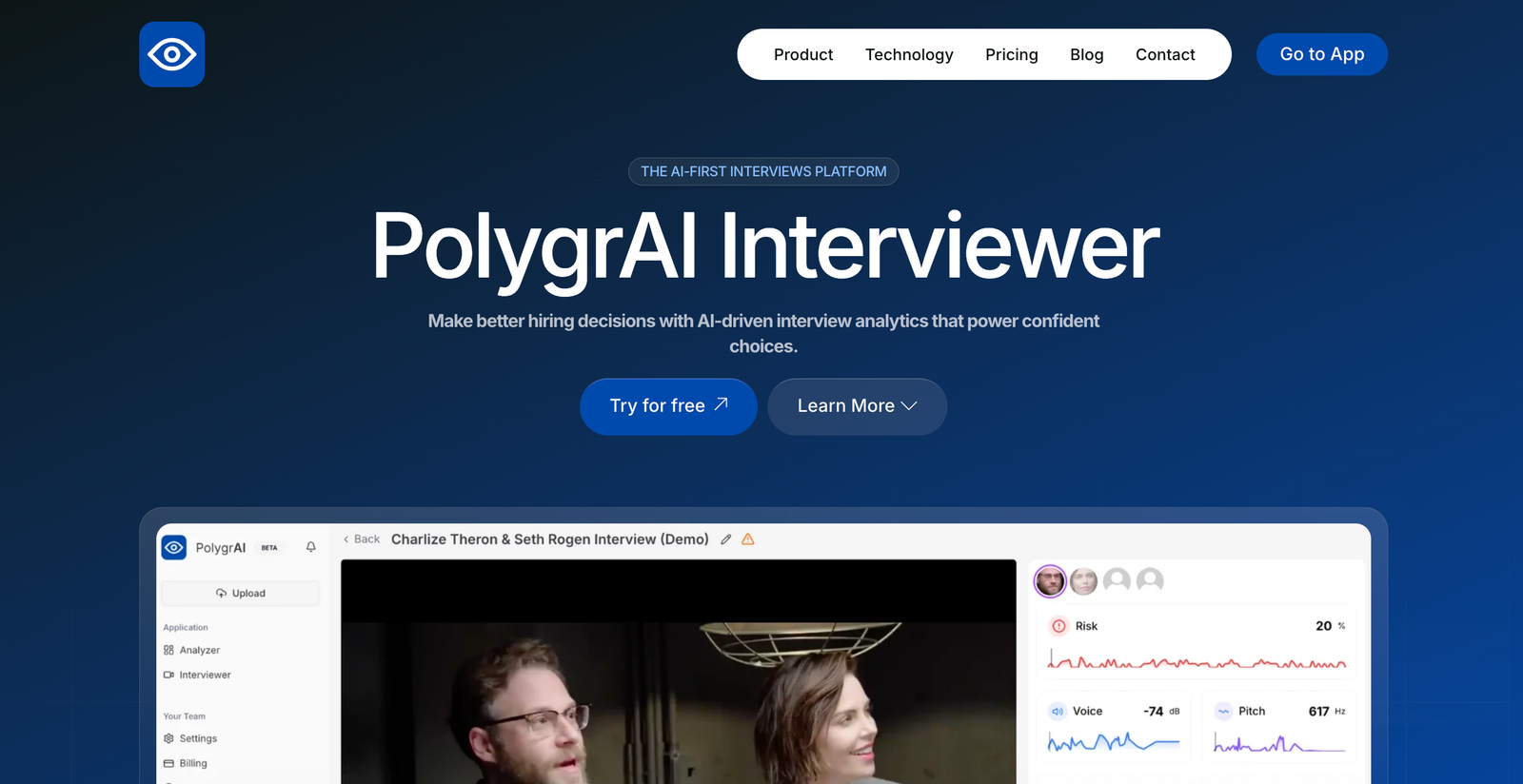The width and height of the screenshot is (1523, 784).
Task: Open Analyzer in the sidebar
Action: tap(199, 650)
